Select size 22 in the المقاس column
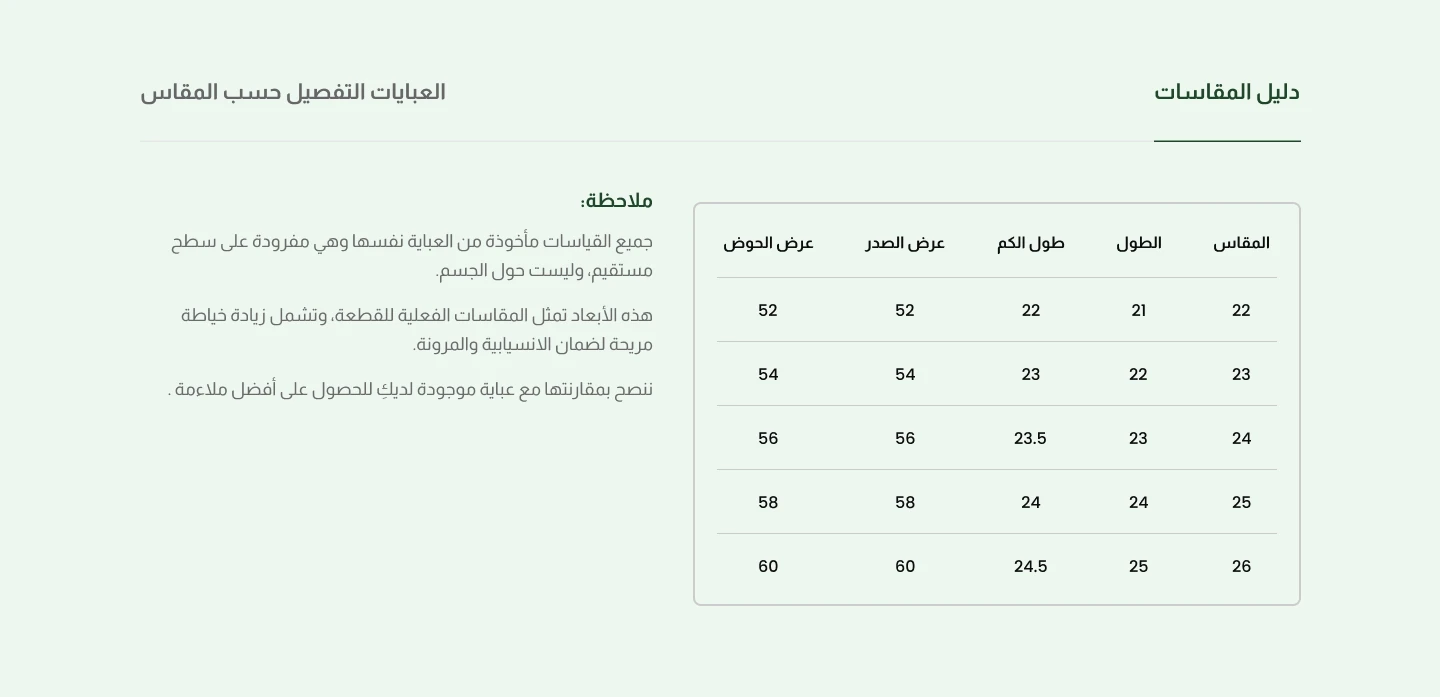 [1241, 311]
